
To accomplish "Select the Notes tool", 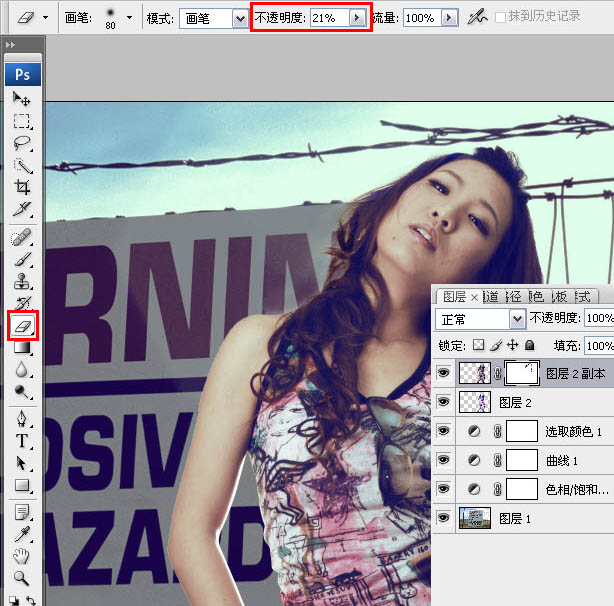I will pyautogui.click(x=22, y=512).
